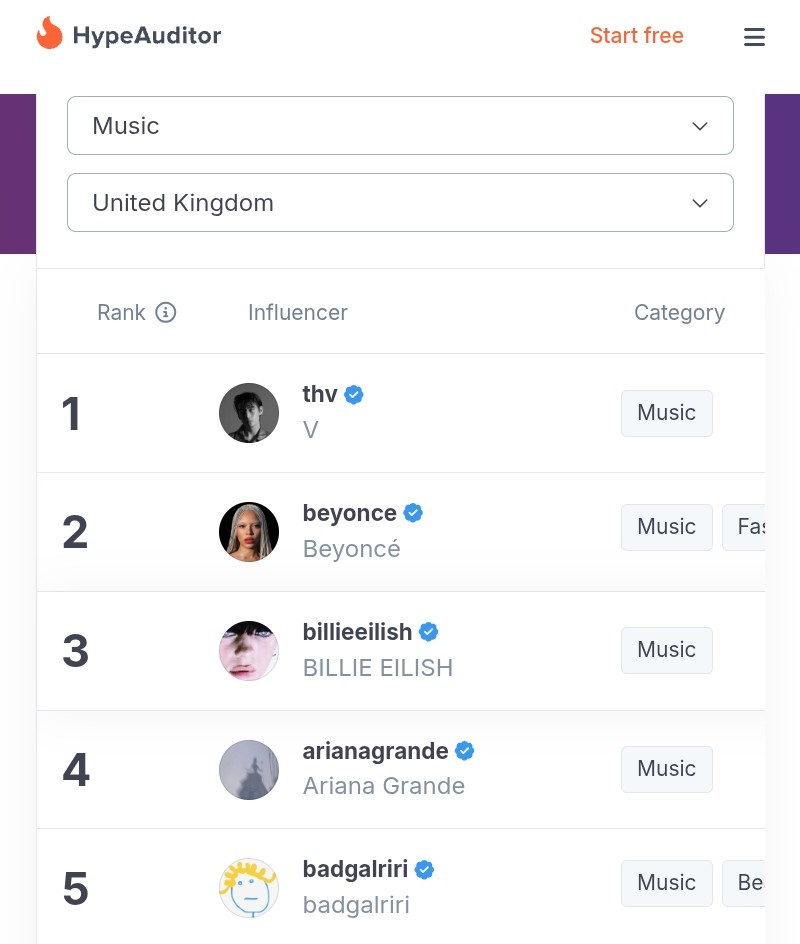
Task: Click Billie Eilish's avatar thumbnail
Action: pyautogui.click(x=249, y=651)
